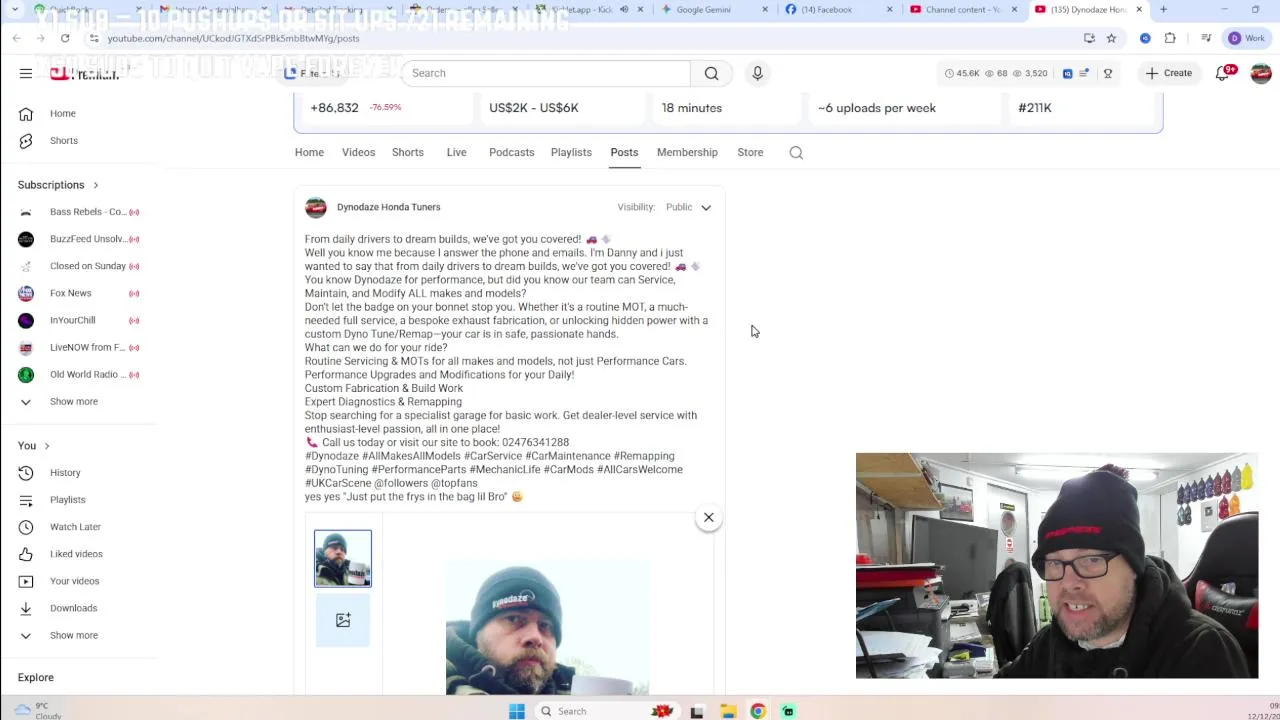
Task: Click the Create button
Action: (1168, 73)
